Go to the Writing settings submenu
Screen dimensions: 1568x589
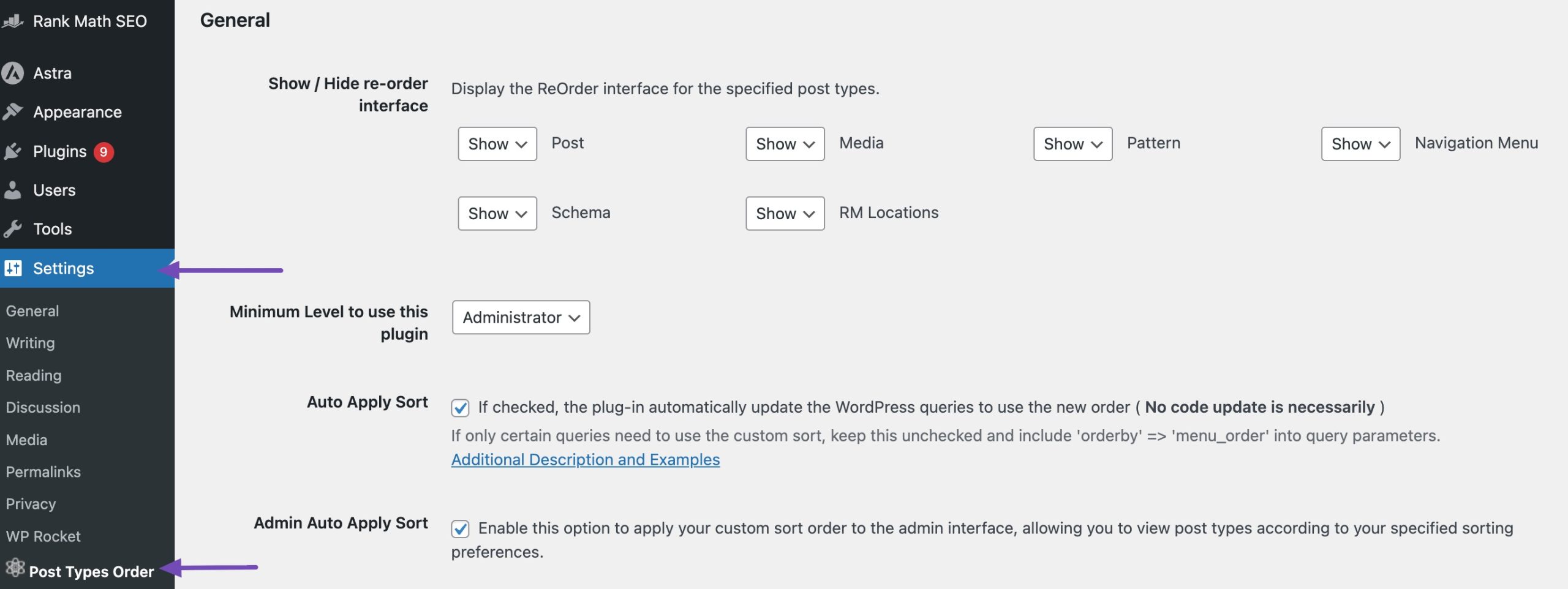31,343
